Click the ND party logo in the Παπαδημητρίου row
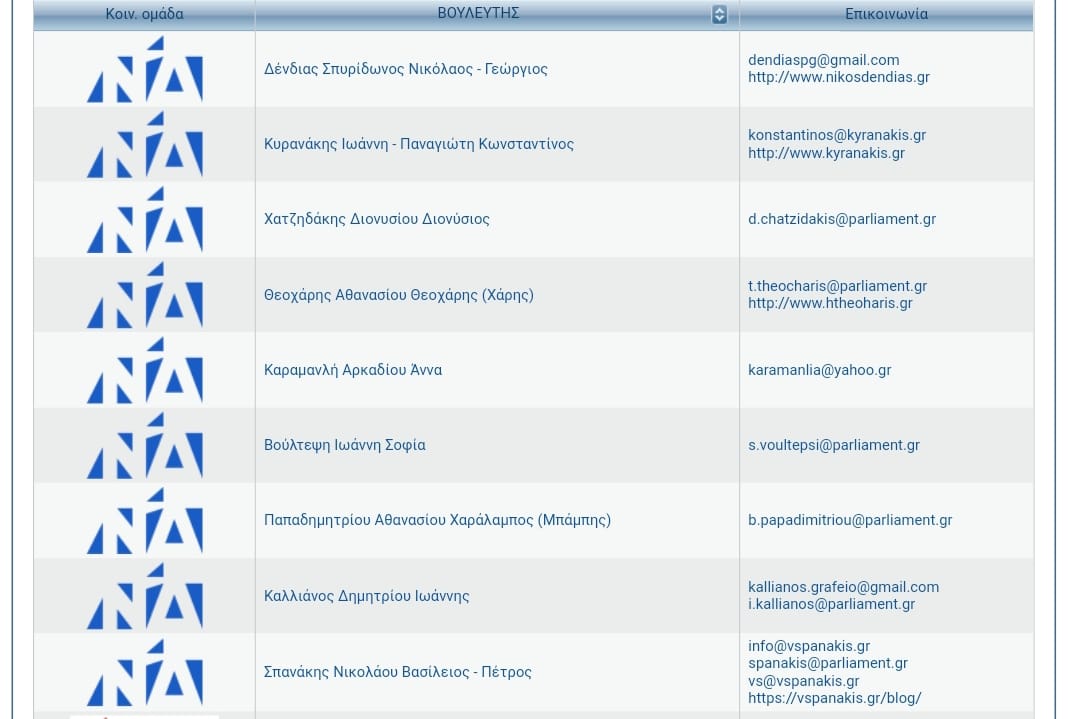The width and height of the screenshot is (1080, 719). [x=145, y=520]
